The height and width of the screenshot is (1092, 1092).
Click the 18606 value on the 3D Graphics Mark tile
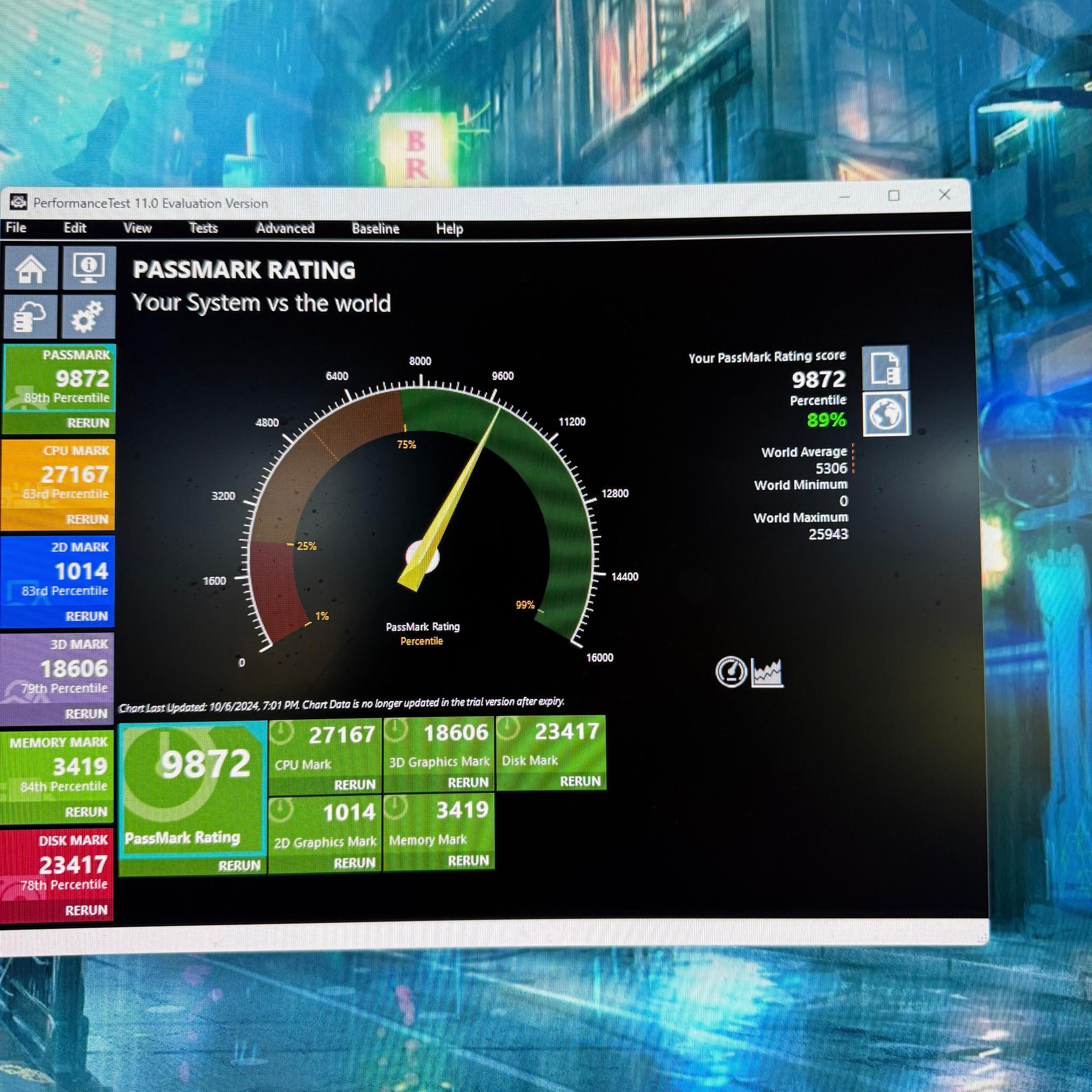point(456,733)
